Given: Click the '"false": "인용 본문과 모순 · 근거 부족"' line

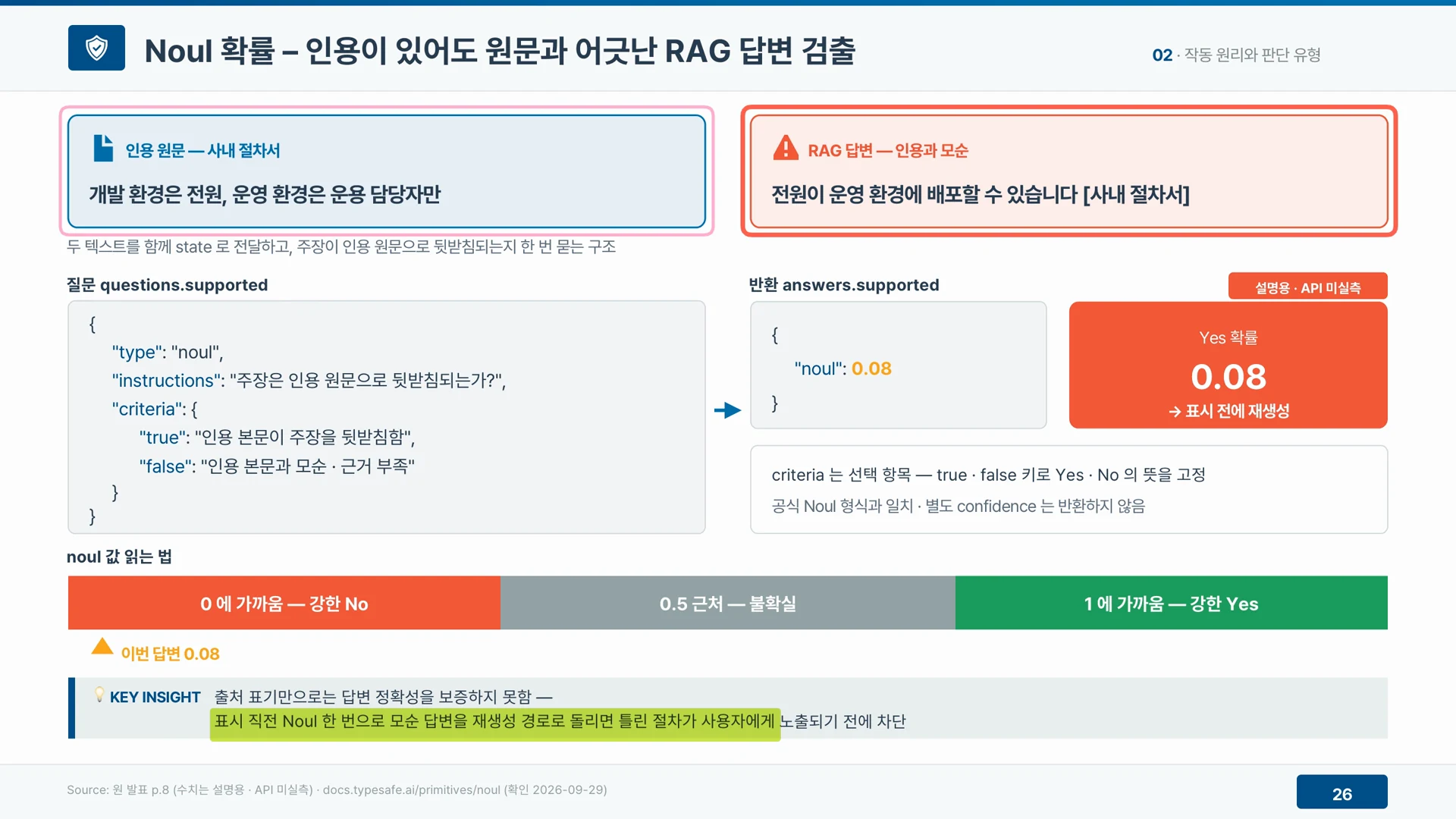Looking at the screenshot, I should point(277,466).
